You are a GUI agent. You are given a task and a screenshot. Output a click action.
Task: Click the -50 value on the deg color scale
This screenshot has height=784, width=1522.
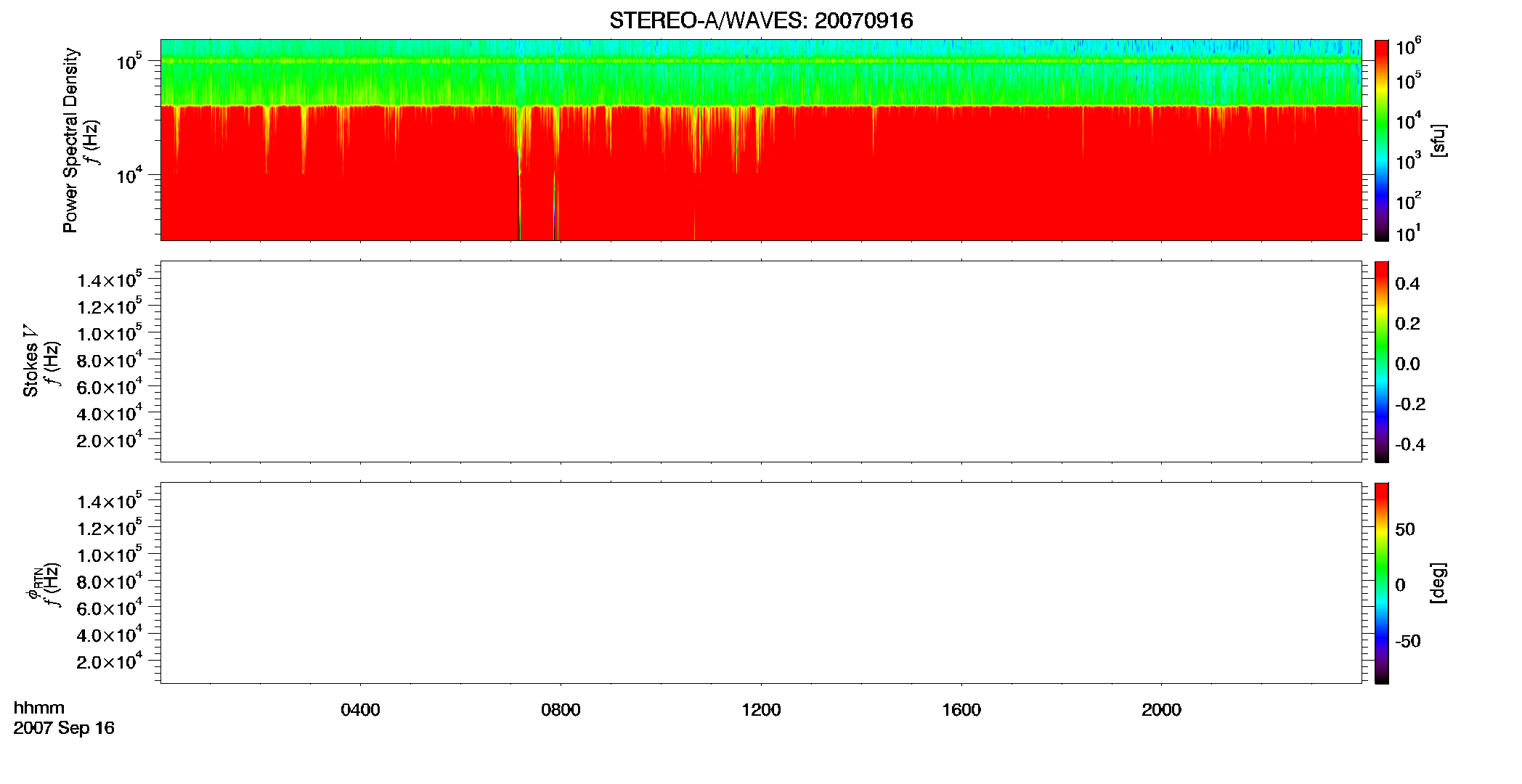tap(1408, 642)
